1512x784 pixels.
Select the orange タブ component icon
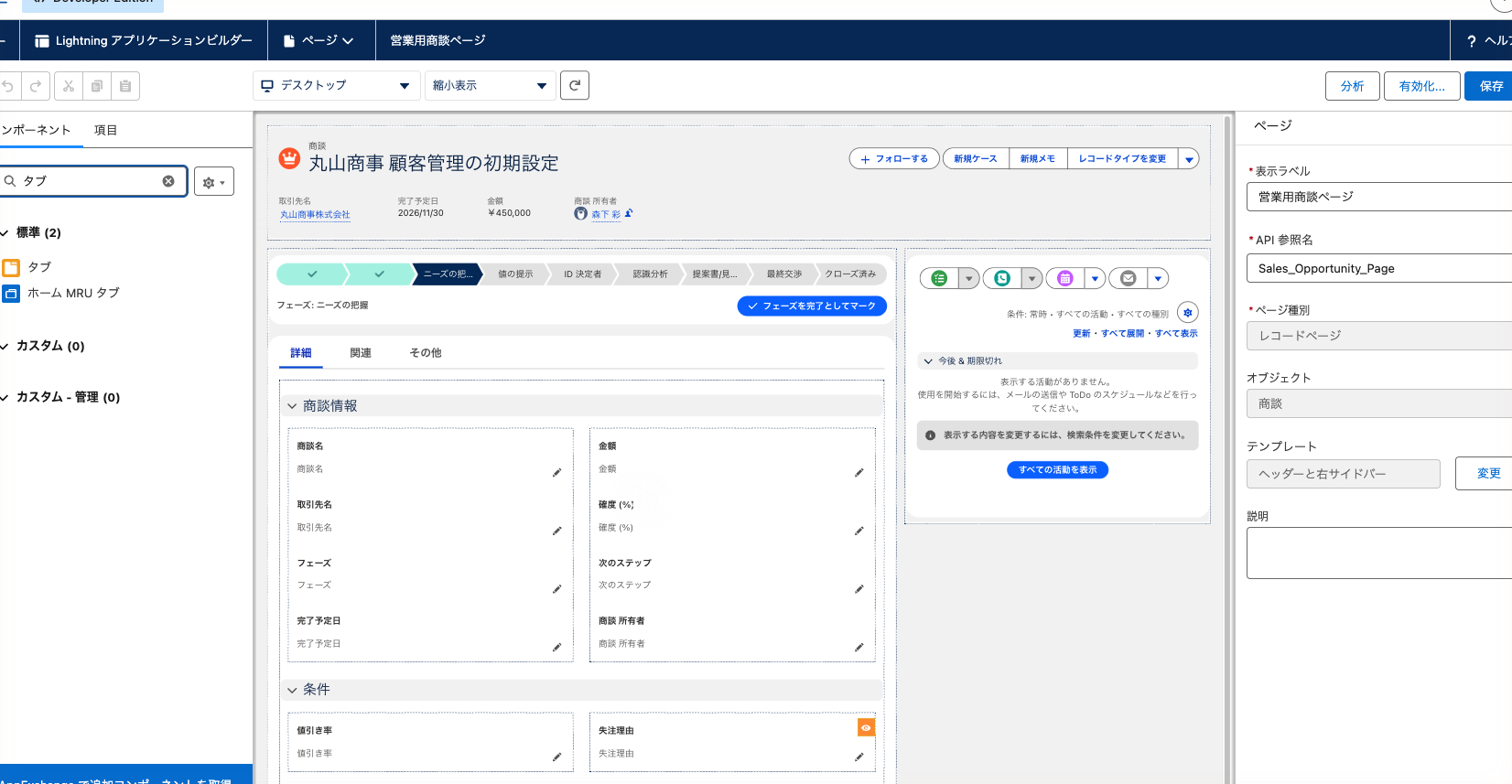pyautogui.click(x=11, y=267)
